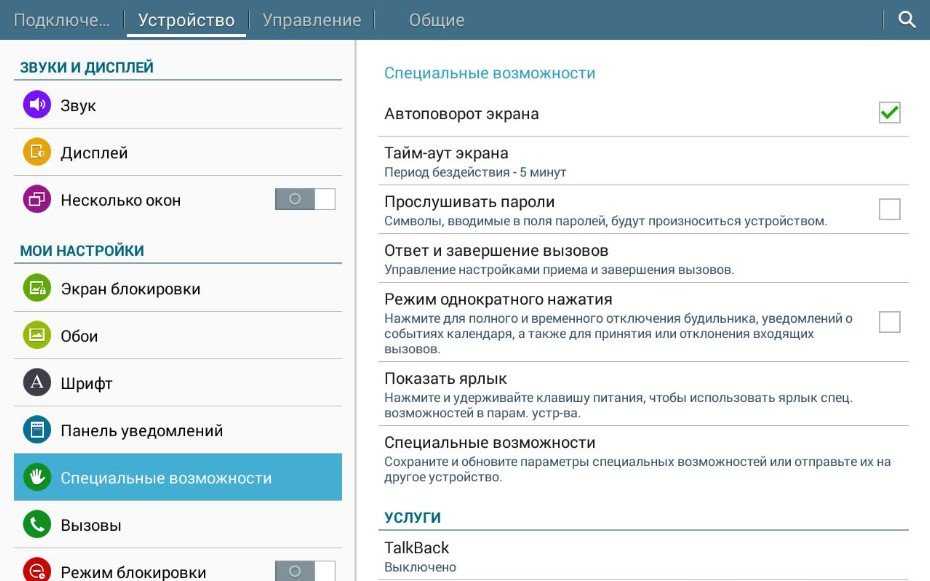Image resolution: width=930 pixels, height=581 pixels.
Task: Select the Устройство tab
Action: 186,20
